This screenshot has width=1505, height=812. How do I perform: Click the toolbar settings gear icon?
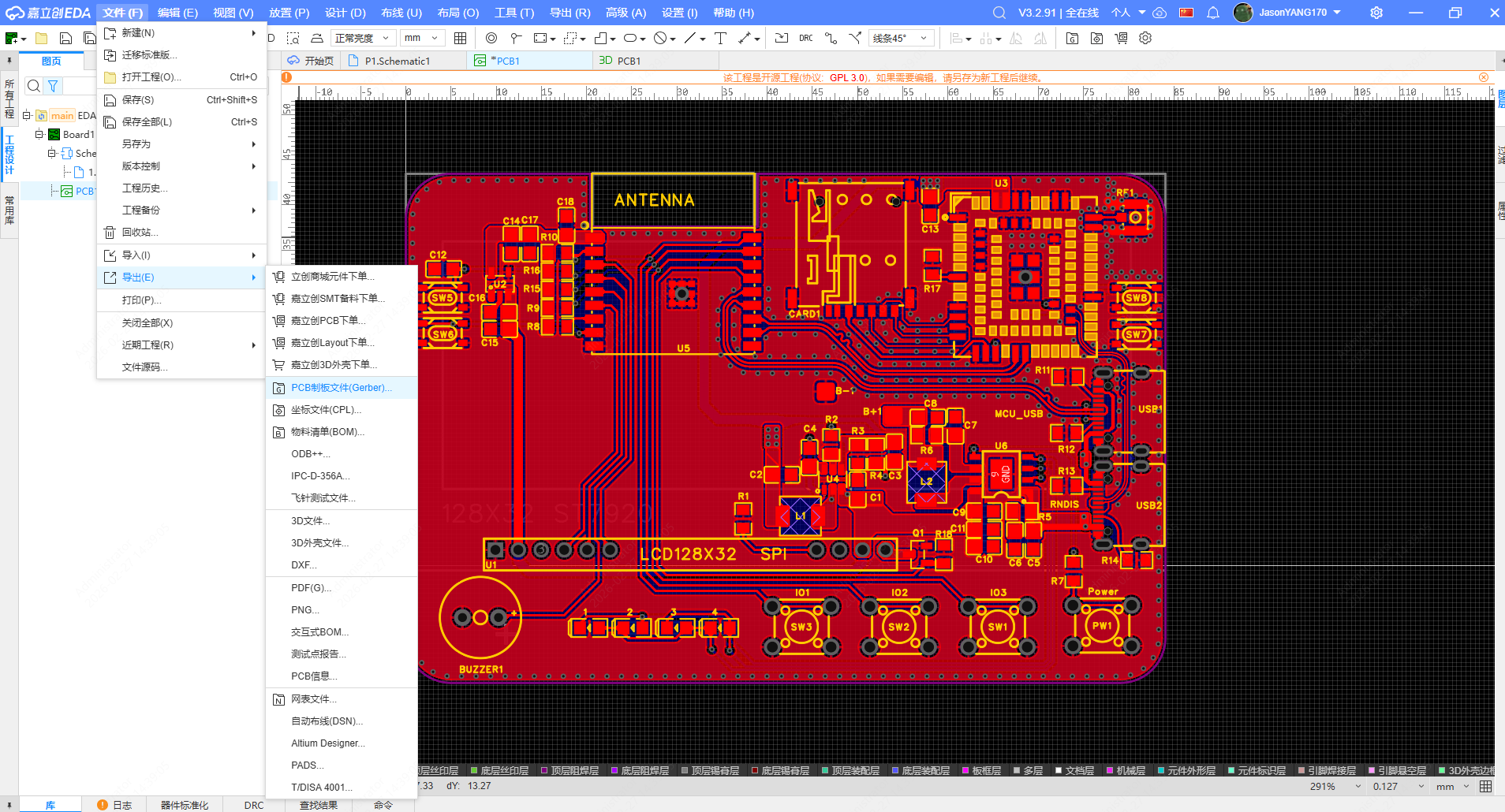click(1145, 38)
